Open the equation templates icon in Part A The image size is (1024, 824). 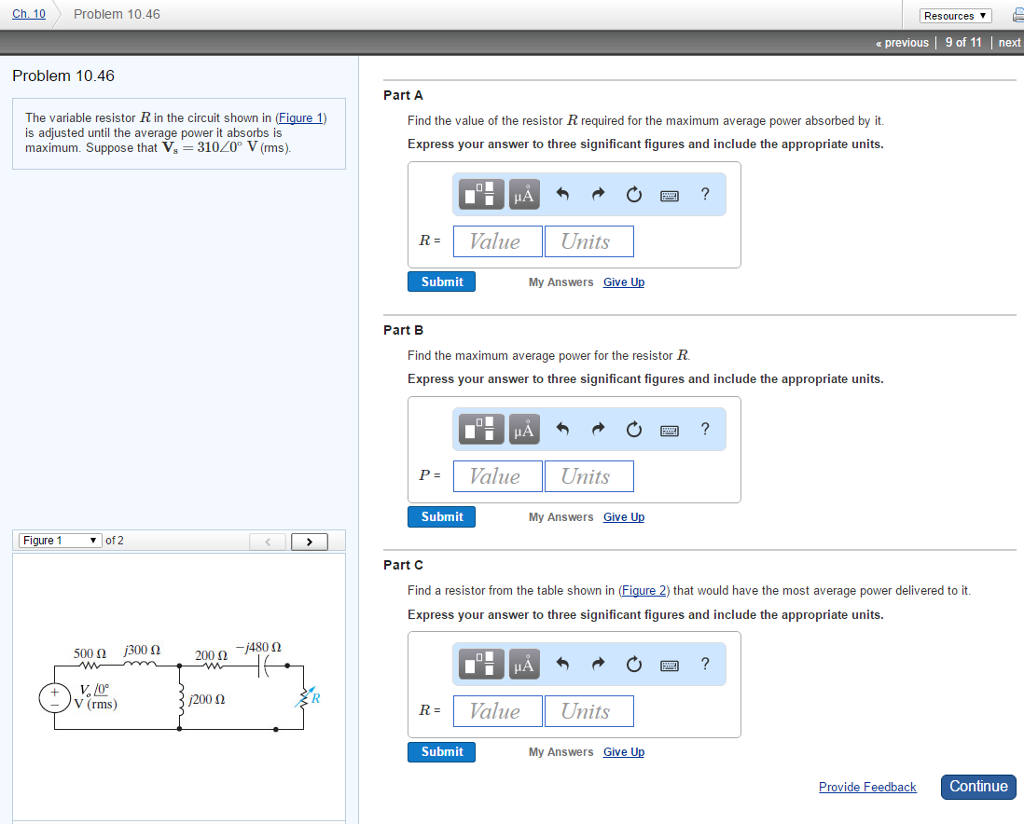480,194
